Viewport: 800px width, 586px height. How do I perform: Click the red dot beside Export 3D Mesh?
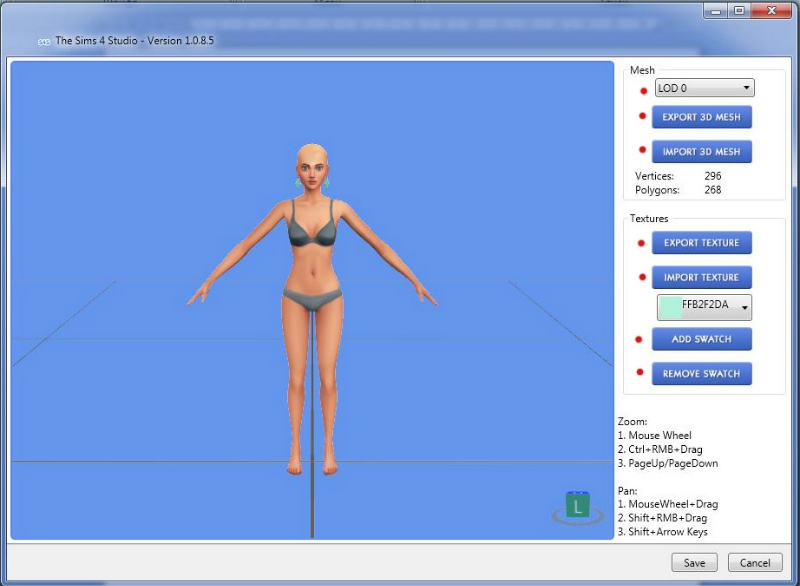[x=643, y=116]
